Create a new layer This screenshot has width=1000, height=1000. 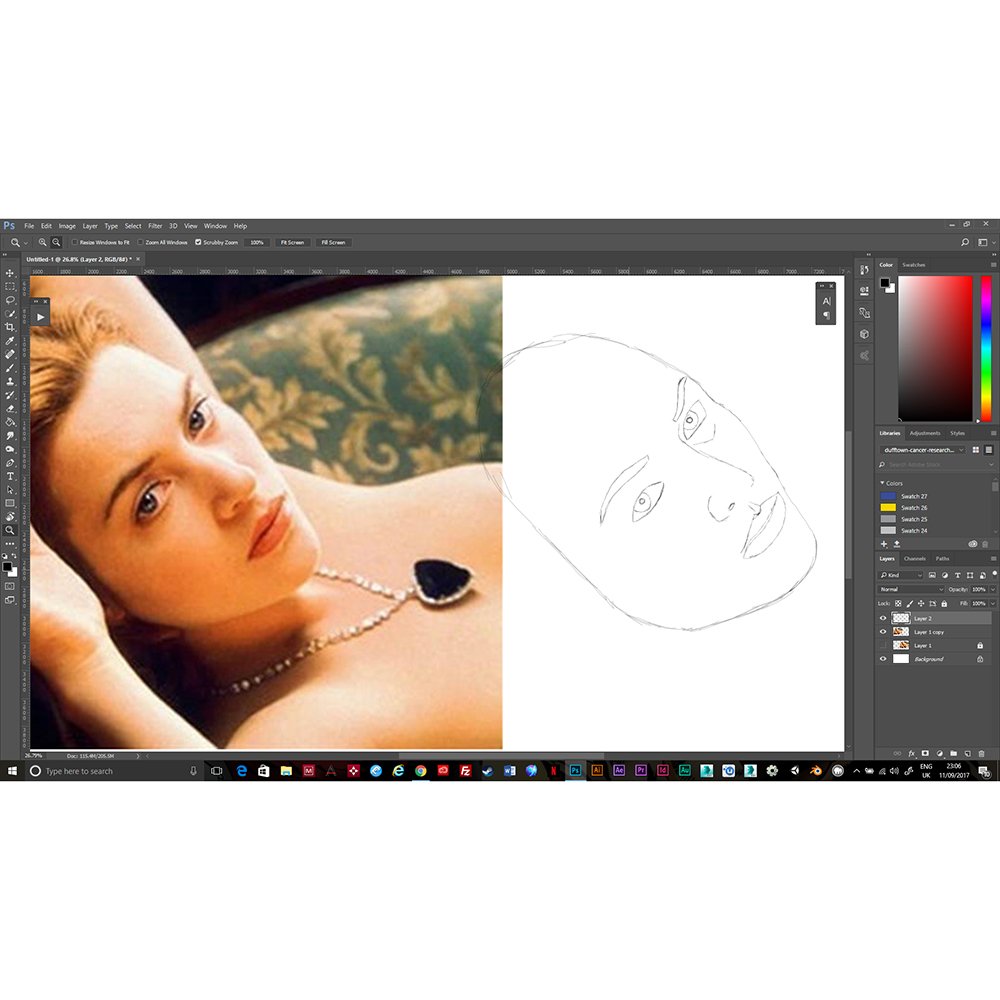coord(967,753)
